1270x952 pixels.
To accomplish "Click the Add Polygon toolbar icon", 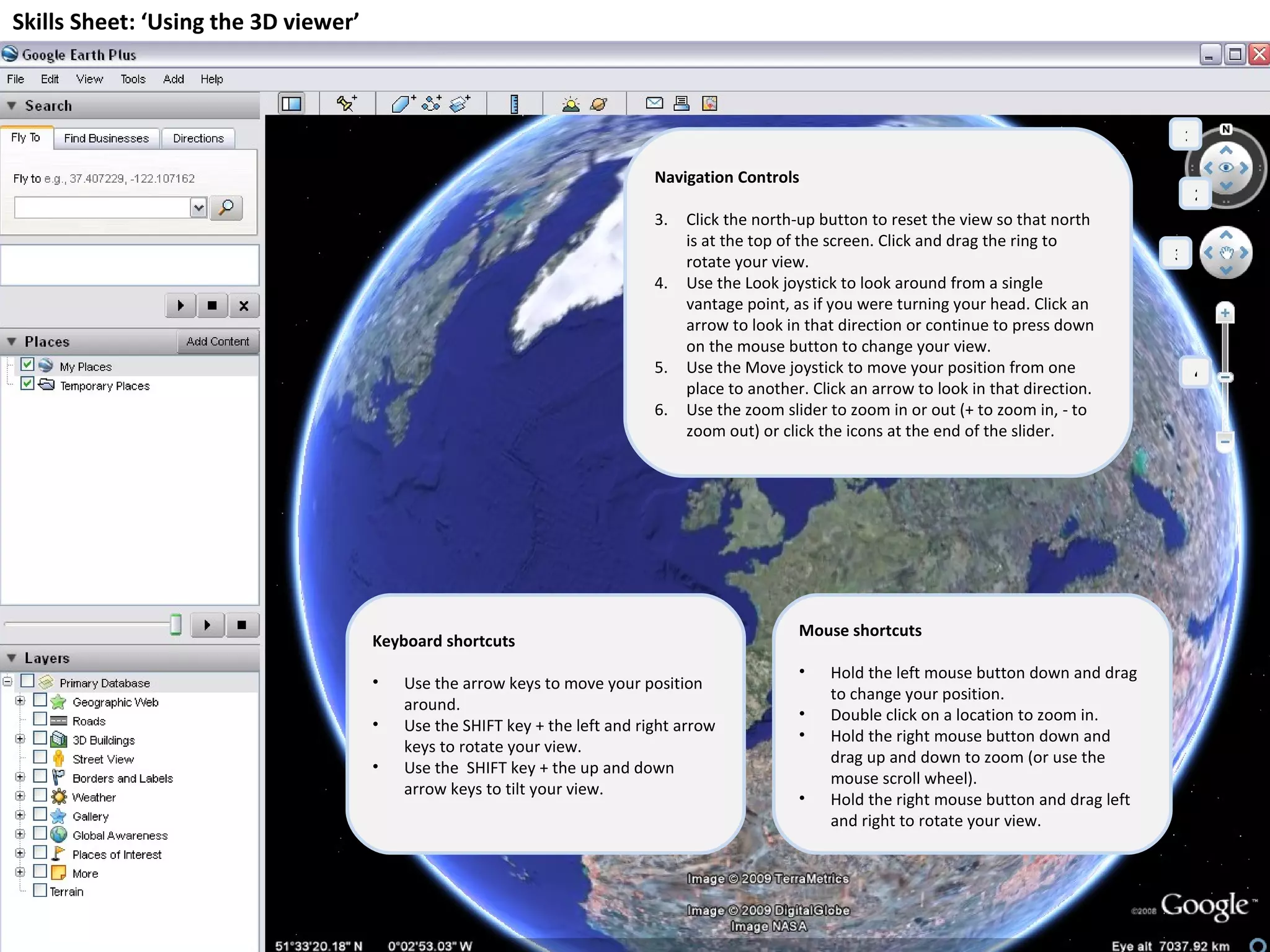I will (x=403, y=103).
